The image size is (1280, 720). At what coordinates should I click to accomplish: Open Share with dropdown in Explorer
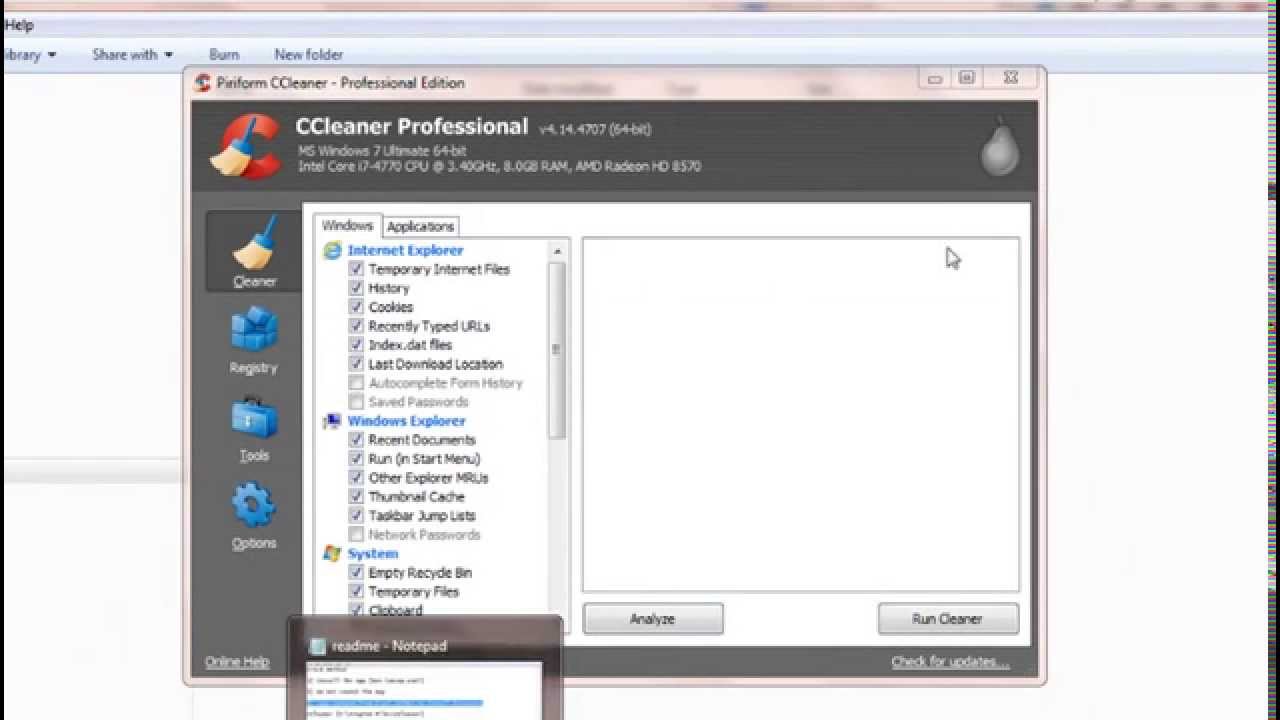132,54
